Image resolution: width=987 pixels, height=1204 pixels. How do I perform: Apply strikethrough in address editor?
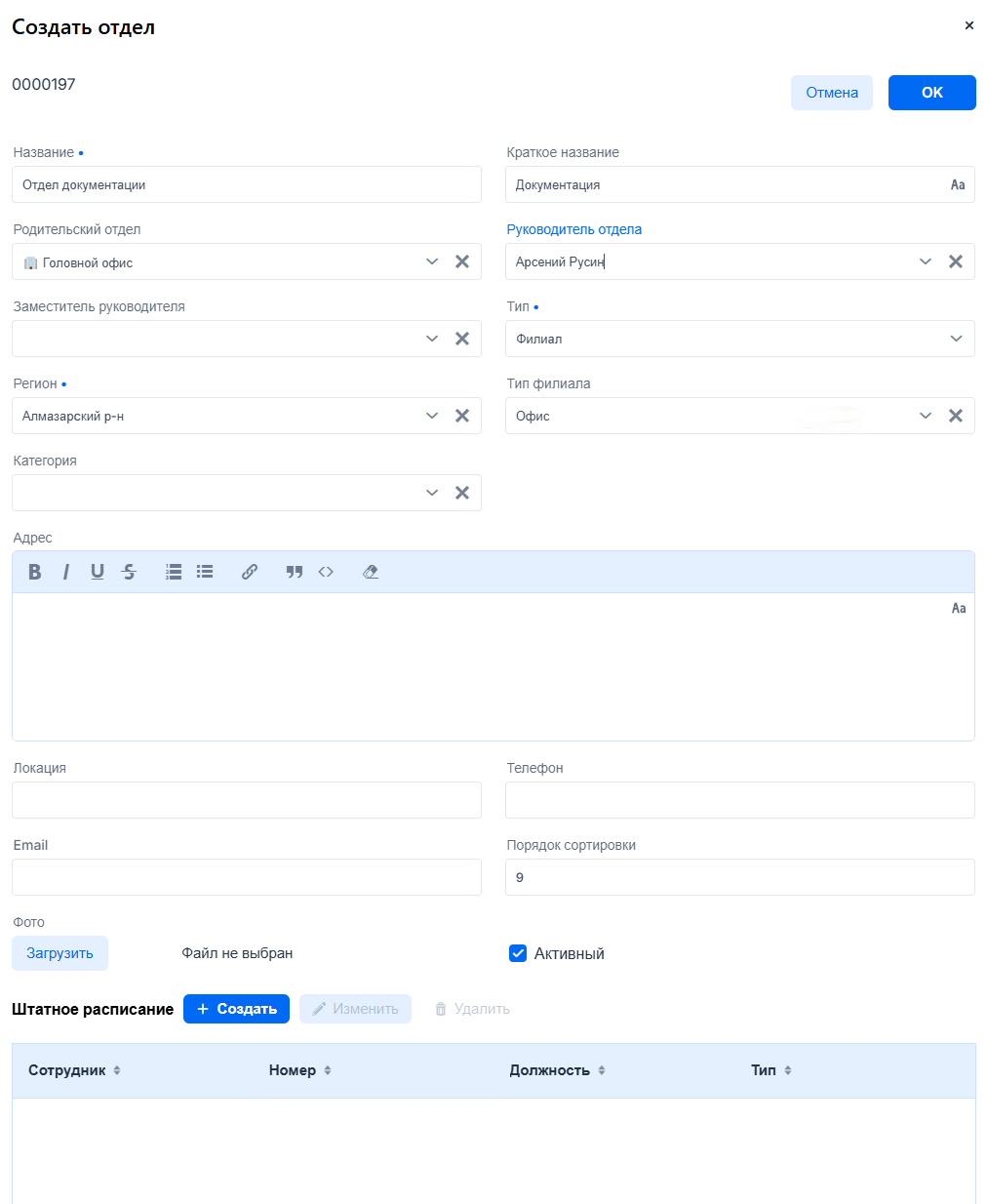[129, 572]
